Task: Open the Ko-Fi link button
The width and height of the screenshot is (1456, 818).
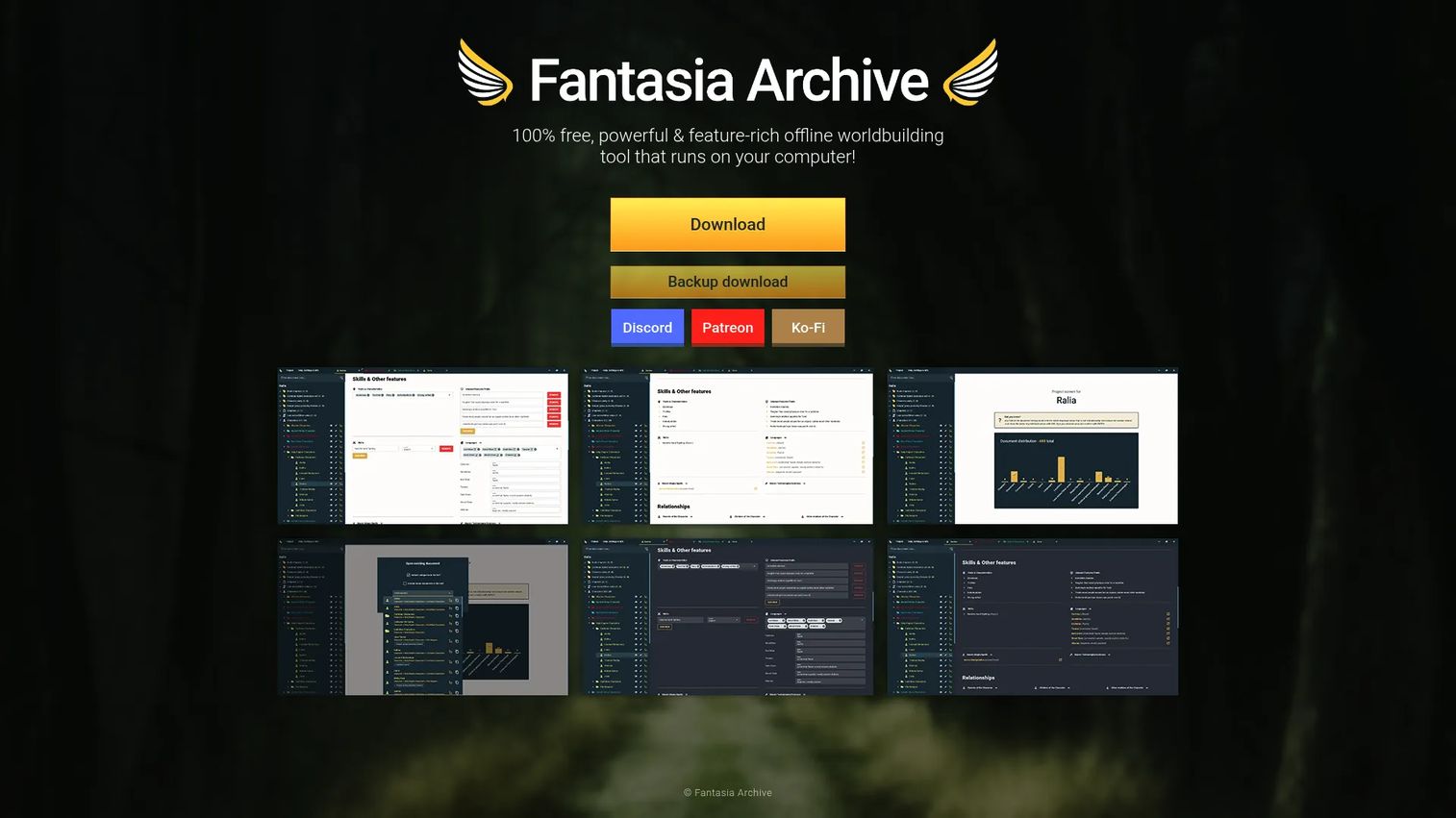Action: [x=808, y=328]
